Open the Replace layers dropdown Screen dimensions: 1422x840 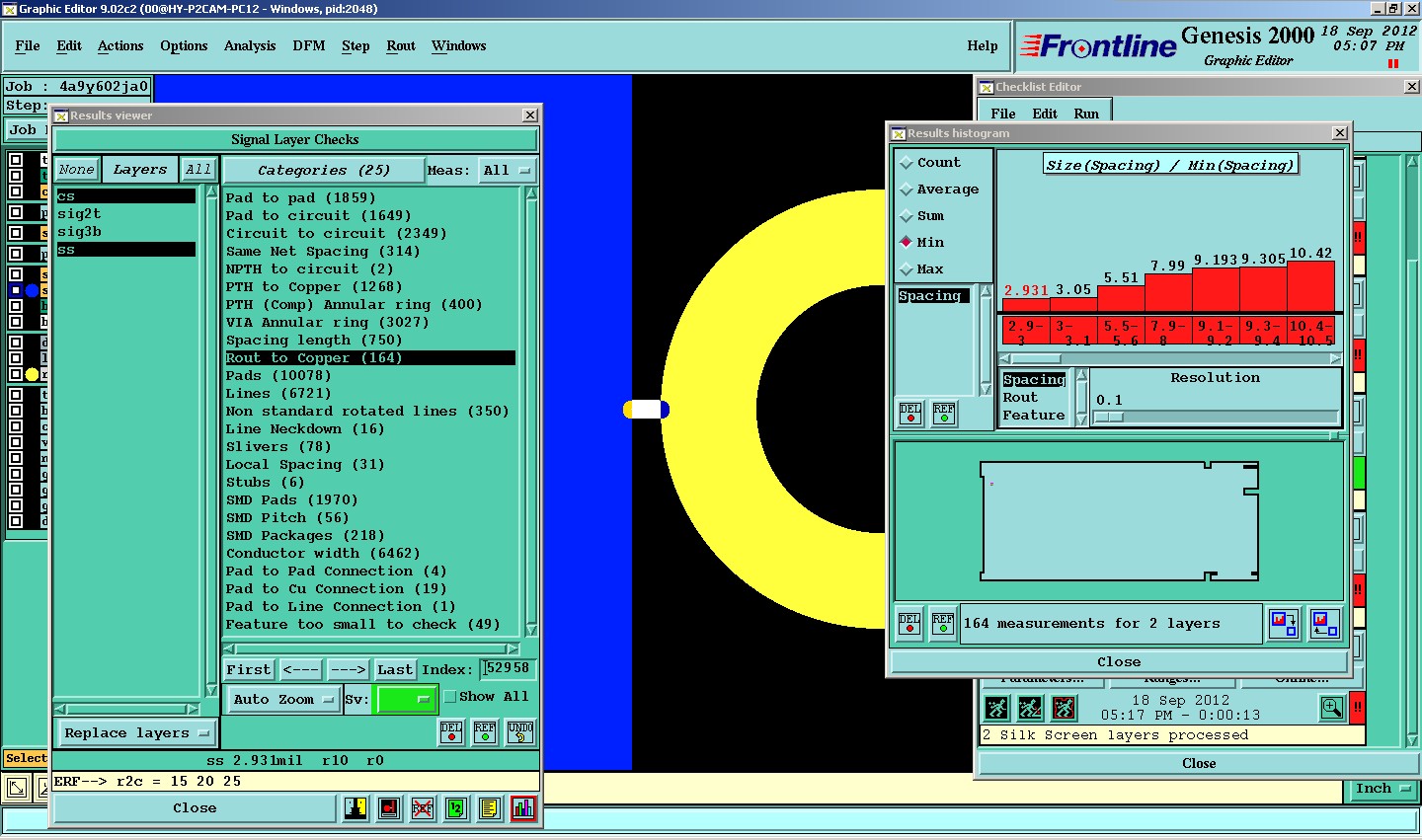136,733
